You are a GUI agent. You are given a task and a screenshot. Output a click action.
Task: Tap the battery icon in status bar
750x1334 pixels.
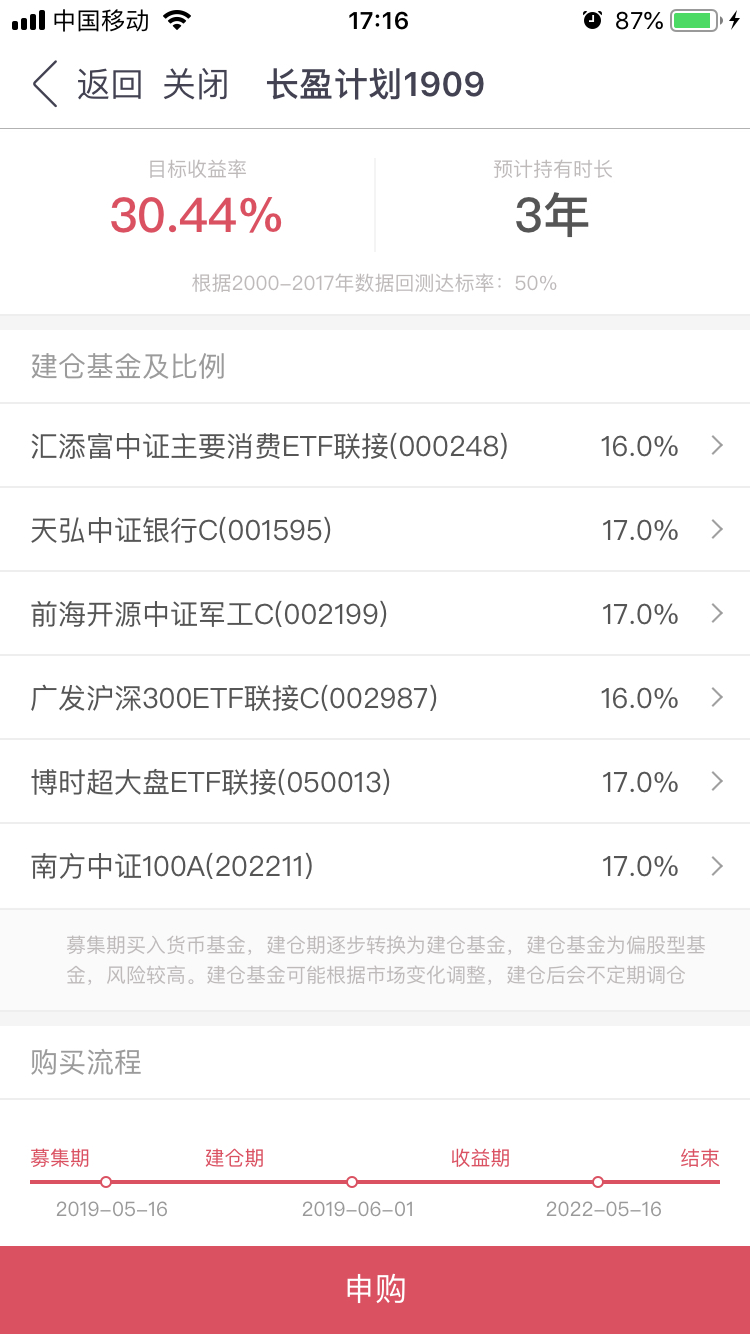pyautogui.click(x=697, y=21)
